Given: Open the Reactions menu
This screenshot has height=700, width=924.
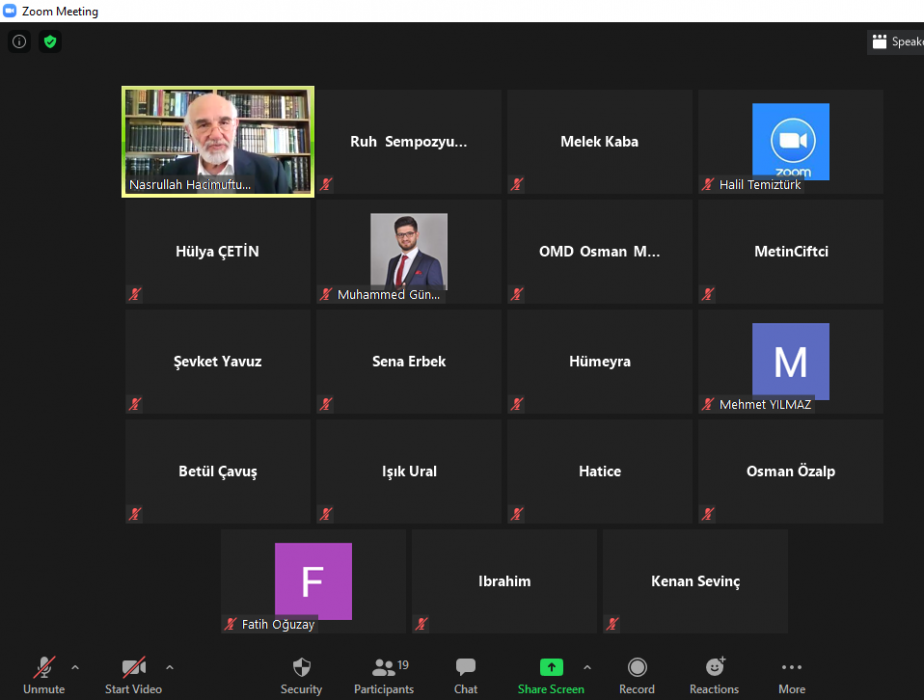Looking at the screenshot, I should click(714, 675).
